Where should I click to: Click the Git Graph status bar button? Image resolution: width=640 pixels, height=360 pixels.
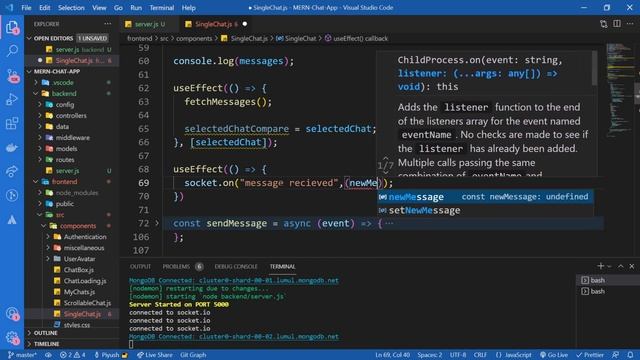tap(193, 355)
